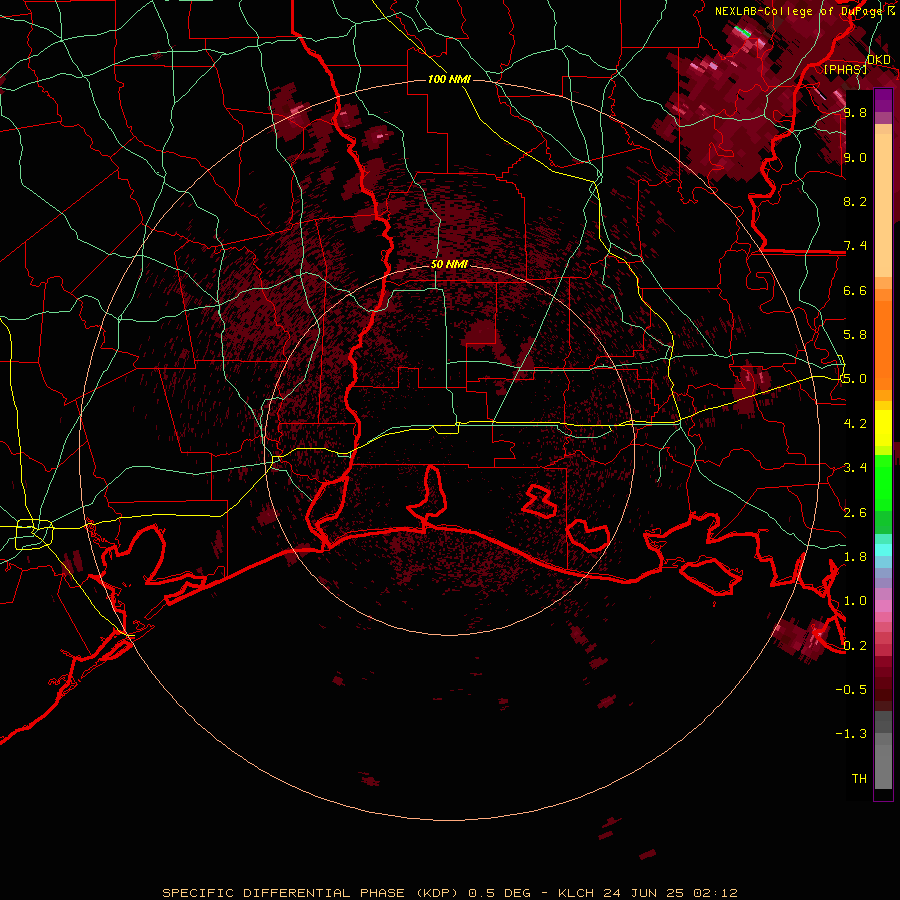Click the -1.3 value on the color scale
The image size is (900, 900).
(x=851, y=734)
